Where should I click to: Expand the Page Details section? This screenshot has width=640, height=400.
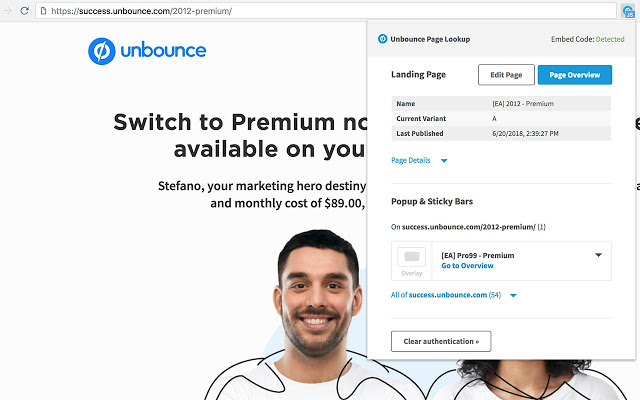tap(444, 161)
